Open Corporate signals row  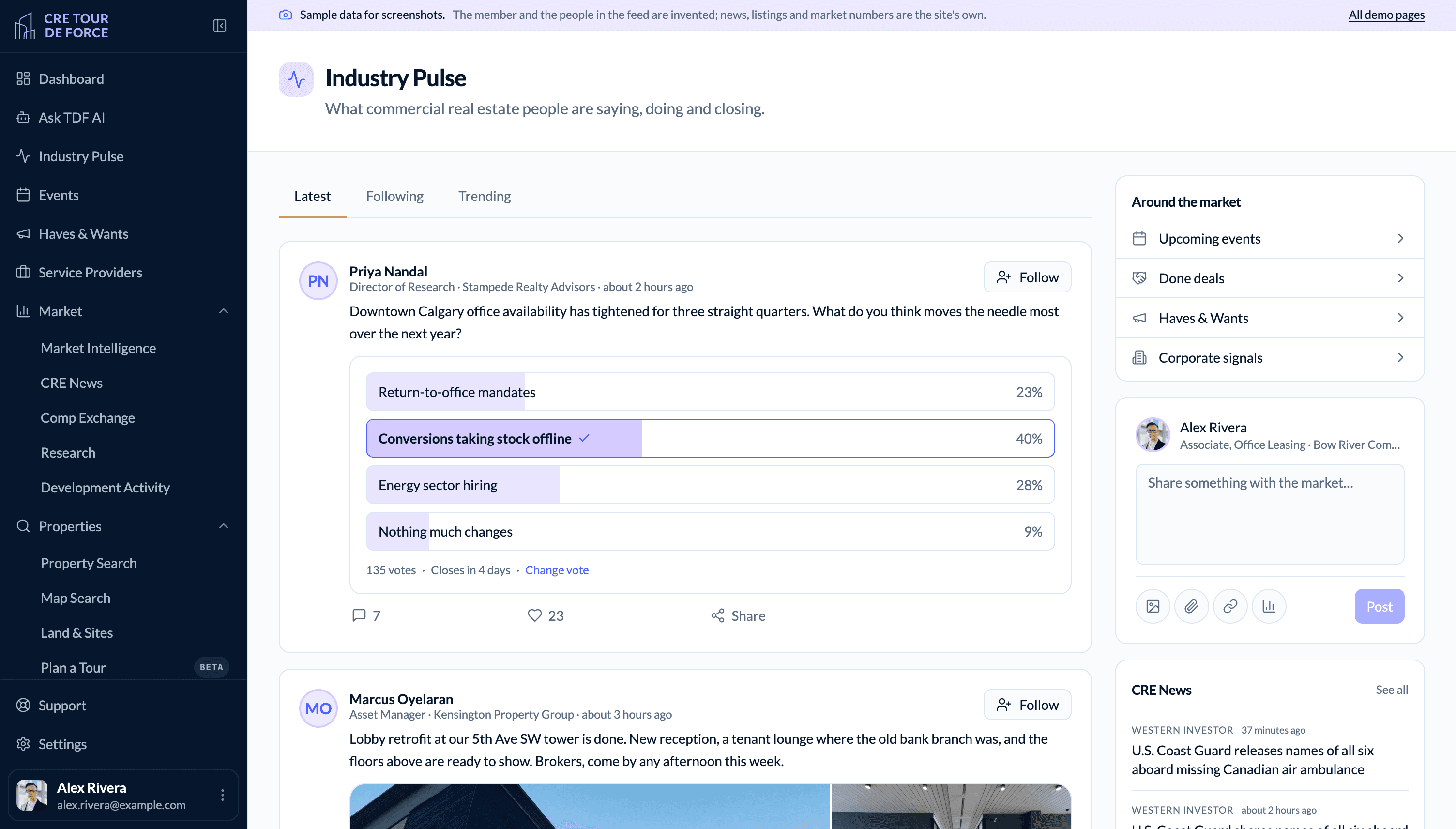click(1269, 357)
